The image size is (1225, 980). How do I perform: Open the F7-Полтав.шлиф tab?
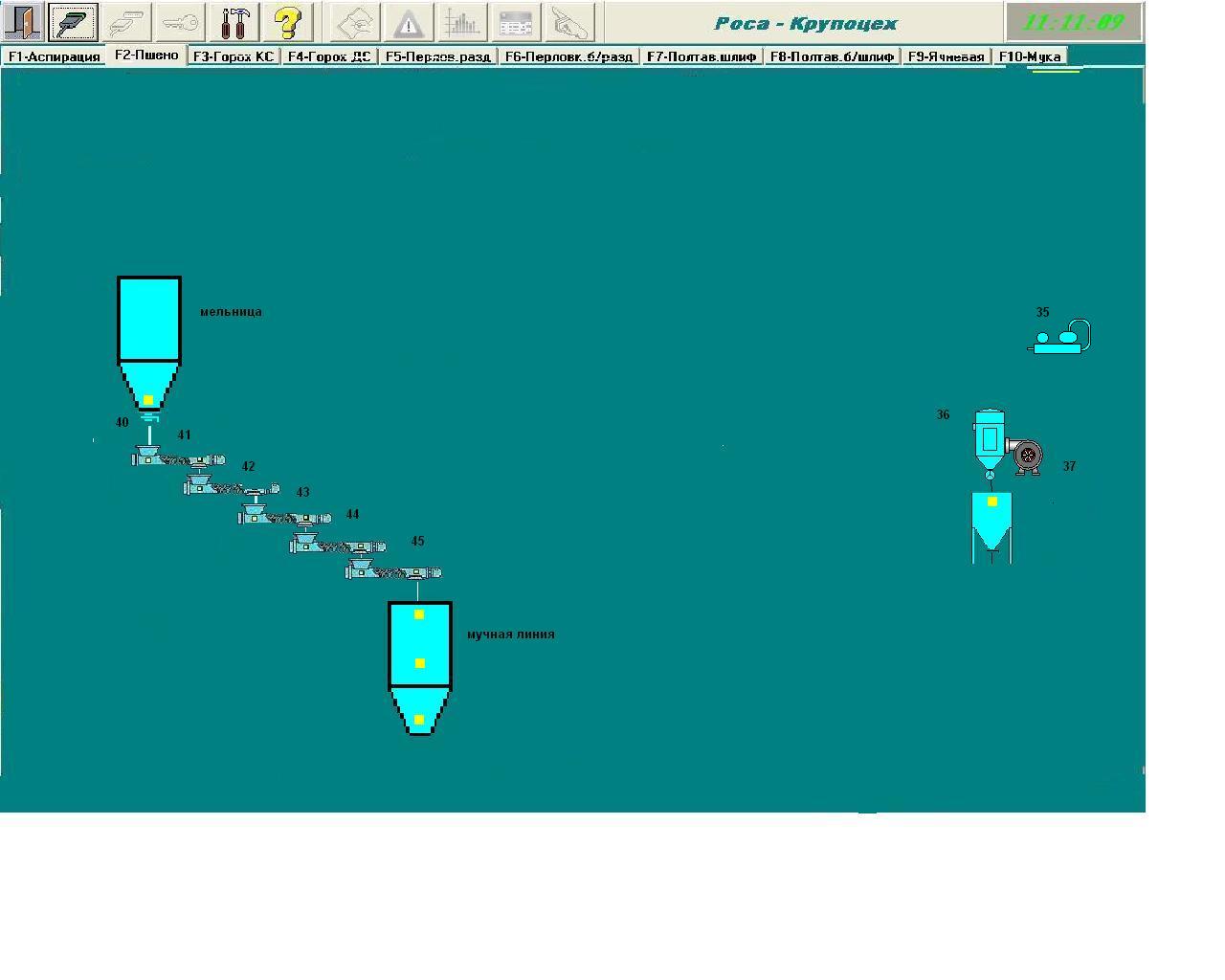[x=701, y=56]
